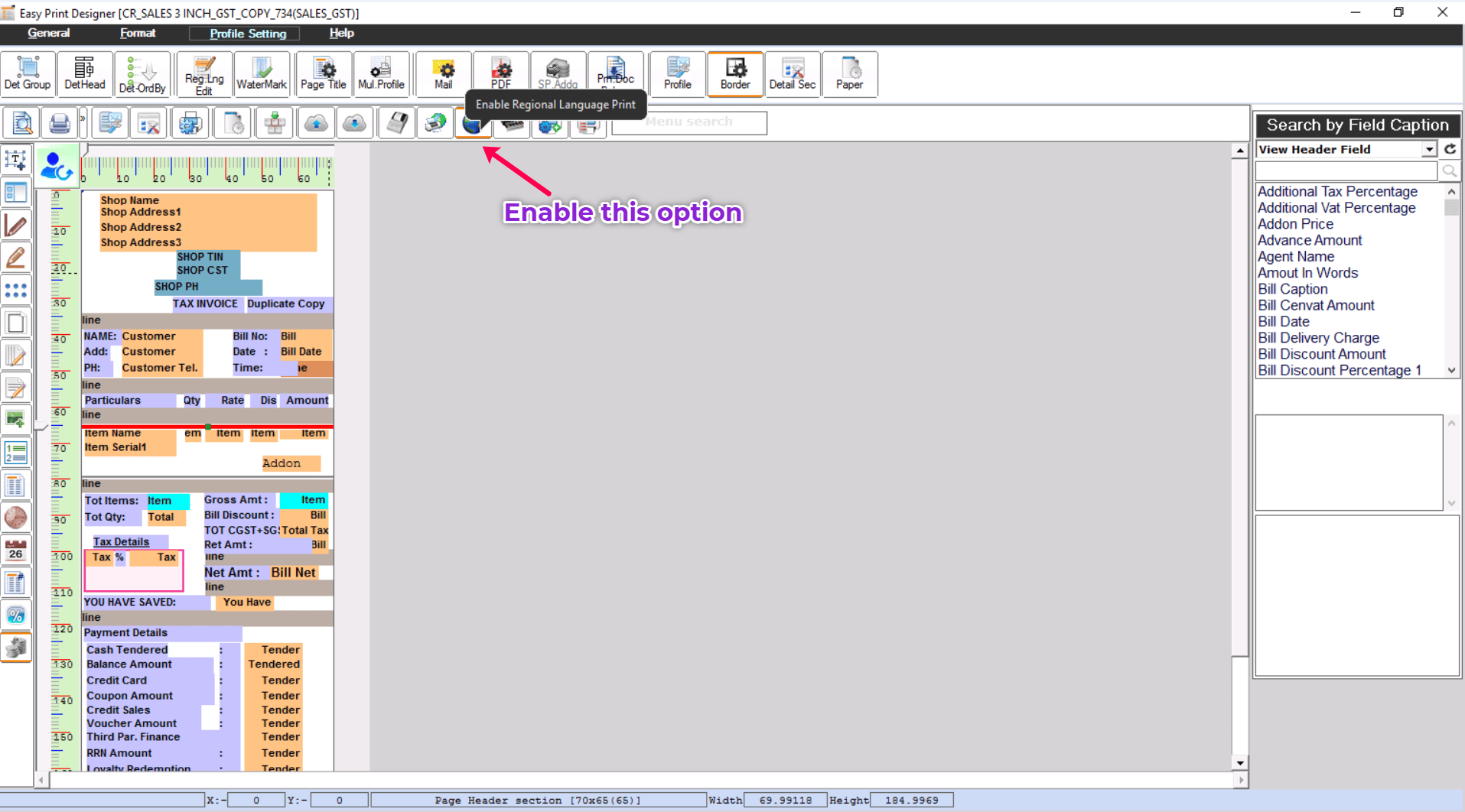Open Paper settings
Viewport: 1465px width, 812px height.
849,74
